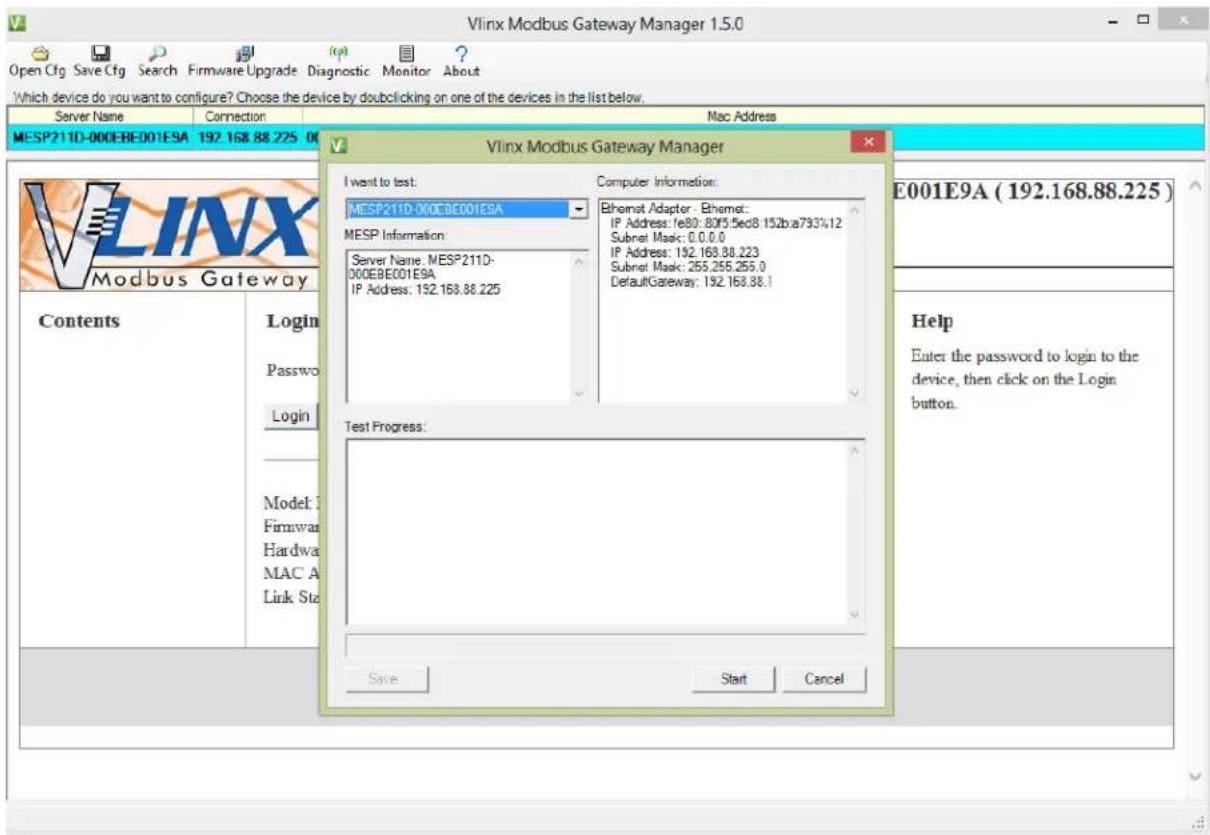Screen dimensions: 1210x835
Task: Click the Test Progress box scrollbar
Action: [x=855, y=532]
